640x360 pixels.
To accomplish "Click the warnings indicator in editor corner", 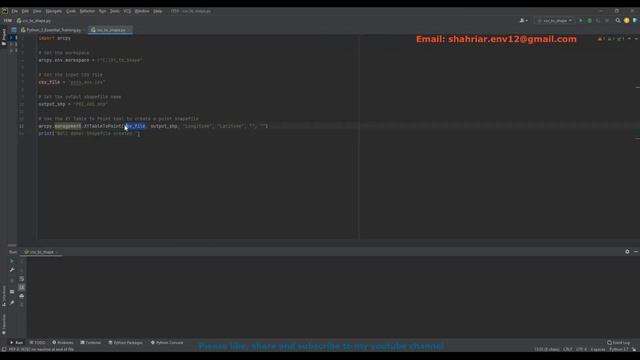I will [x=601, y=39].
